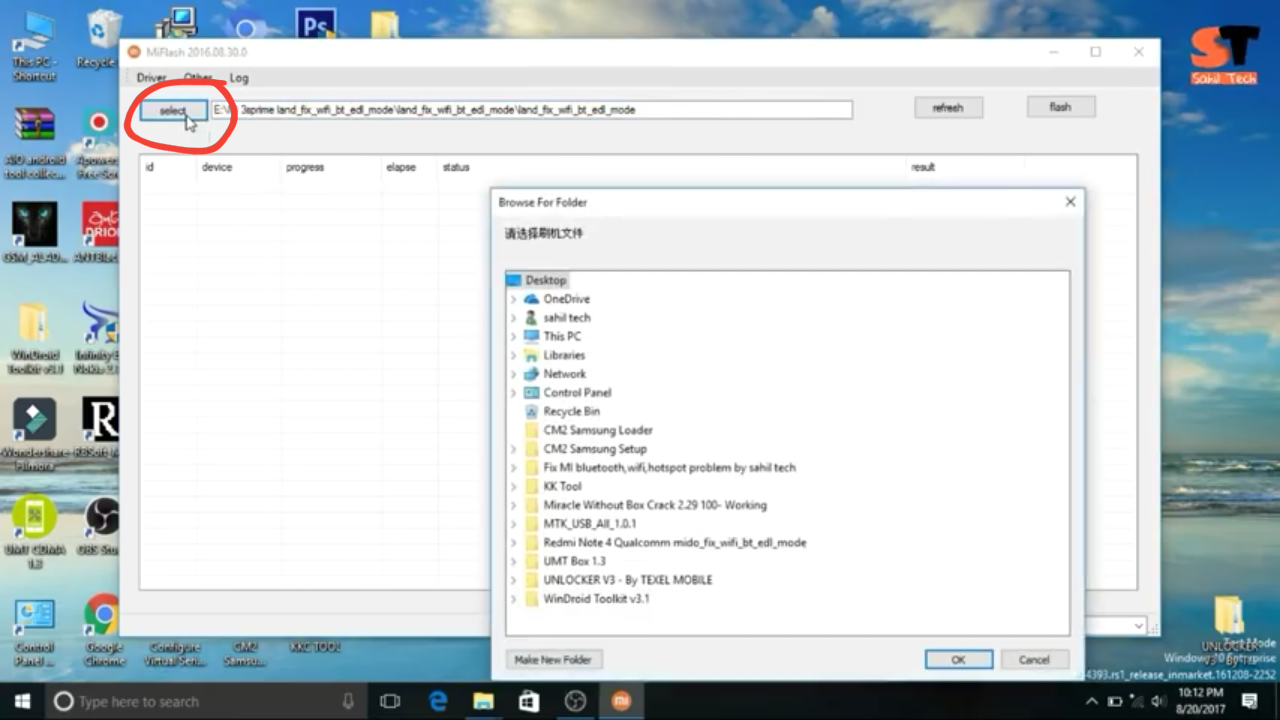
Task: Click the device column header in MiFlash
Action: tap(217, 167)
